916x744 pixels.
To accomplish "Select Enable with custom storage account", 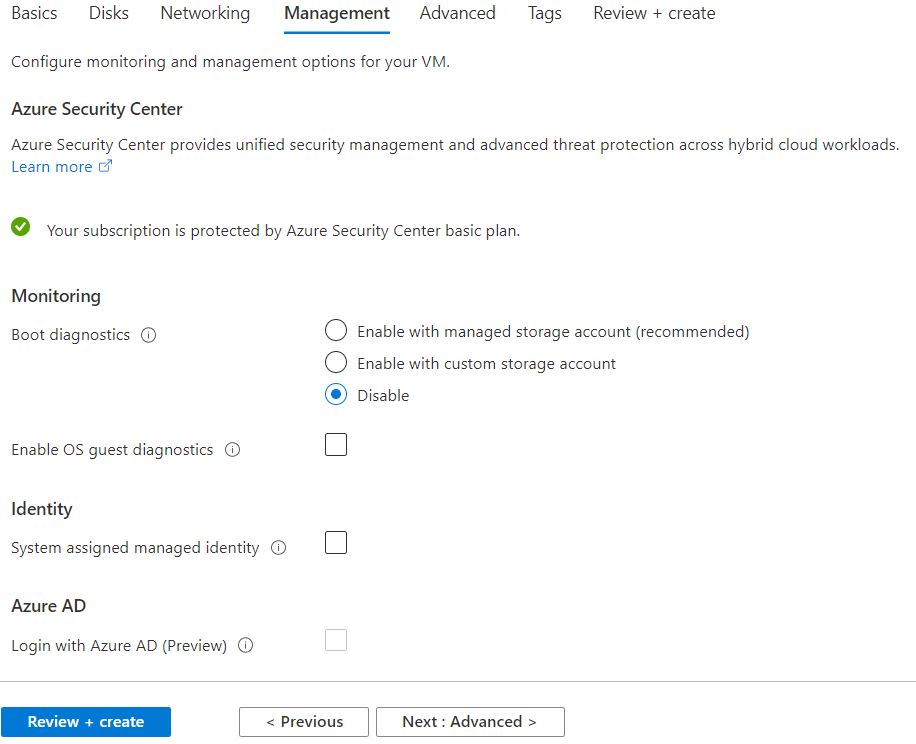I will click(336, 363).
